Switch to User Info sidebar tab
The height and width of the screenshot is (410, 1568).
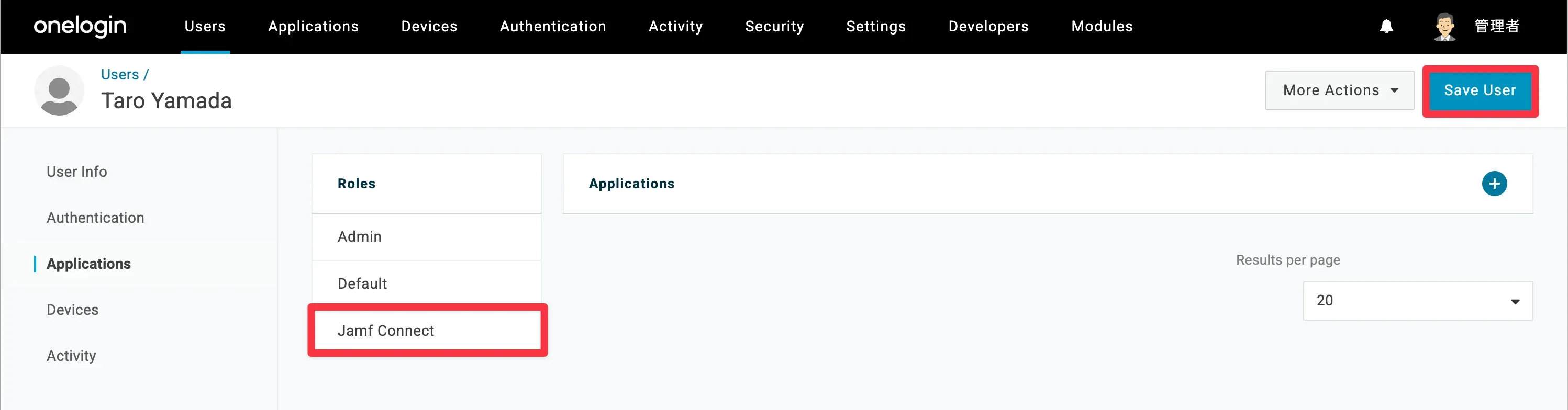point(76,172)
